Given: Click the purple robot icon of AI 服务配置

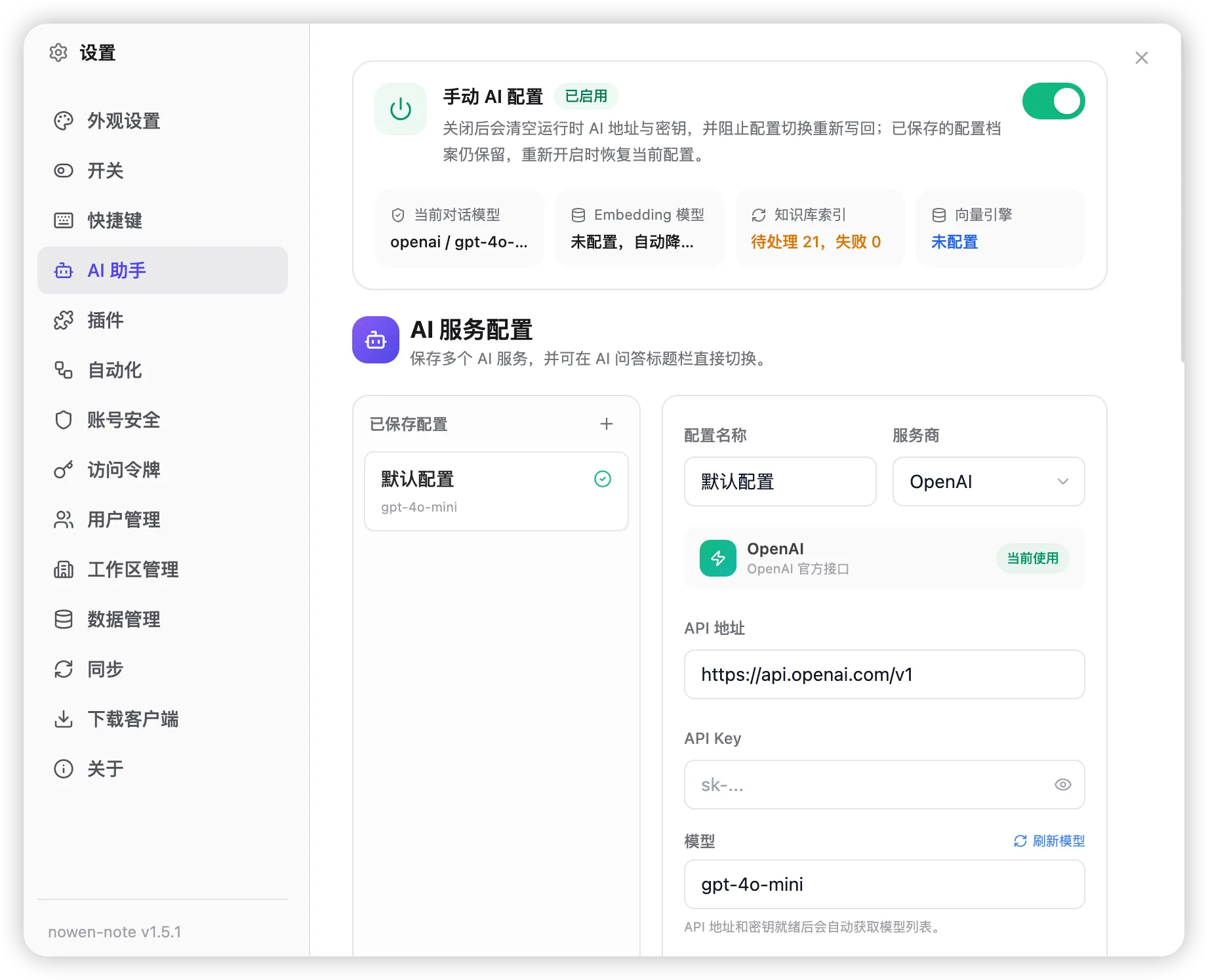Looking at the screenshot, I should click(376, 340).
